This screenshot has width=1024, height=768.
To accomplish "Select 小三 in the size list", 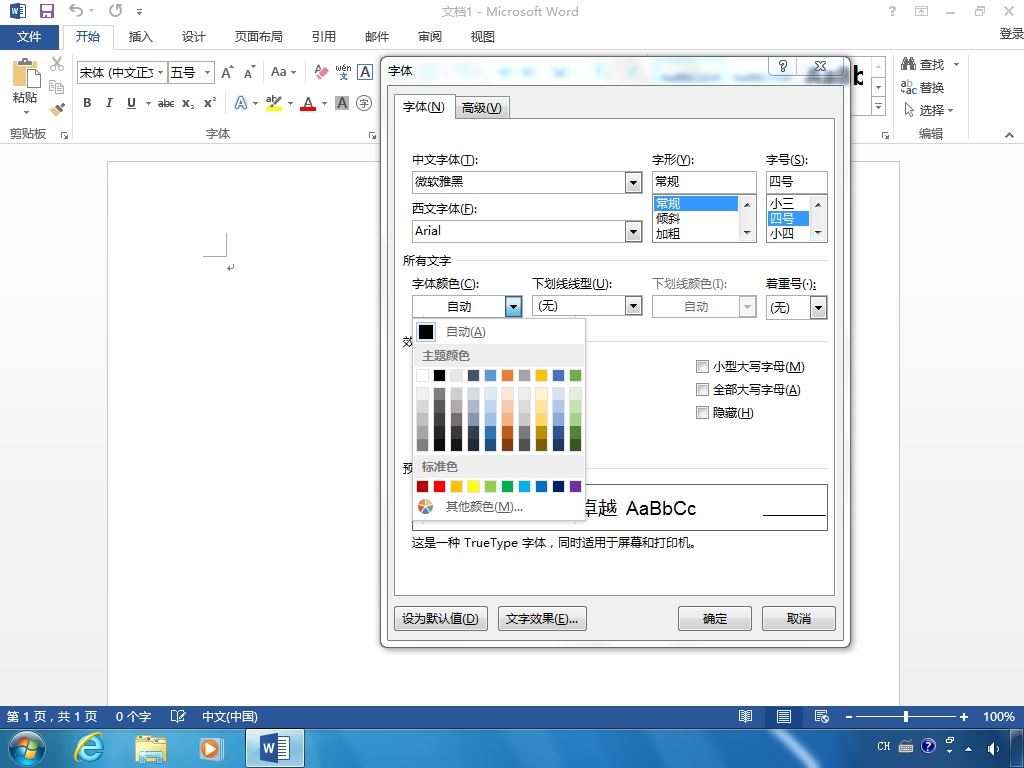I will coord(788,204).
